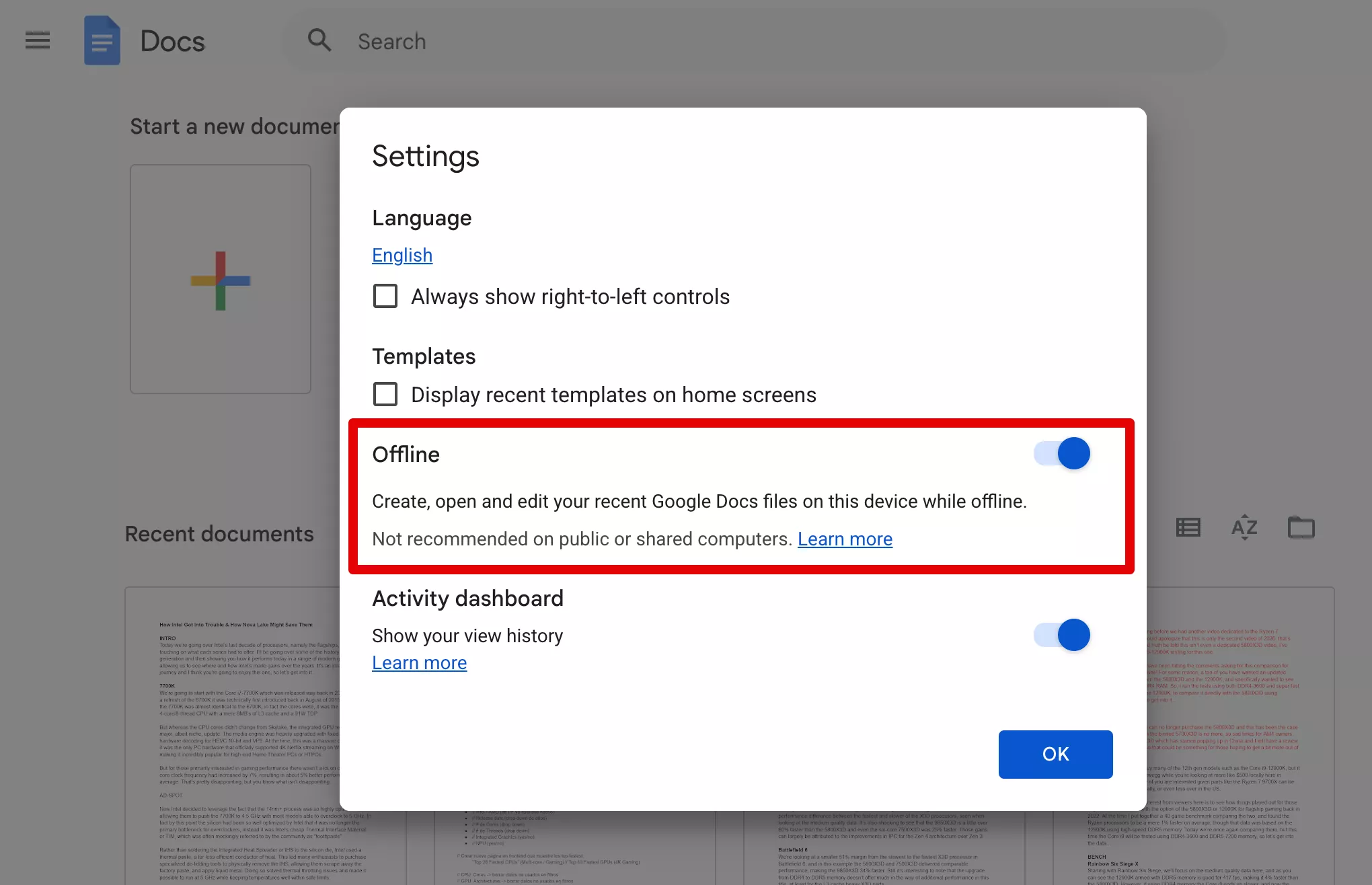
Task: Change language via the English link
Action: [402, 255]
